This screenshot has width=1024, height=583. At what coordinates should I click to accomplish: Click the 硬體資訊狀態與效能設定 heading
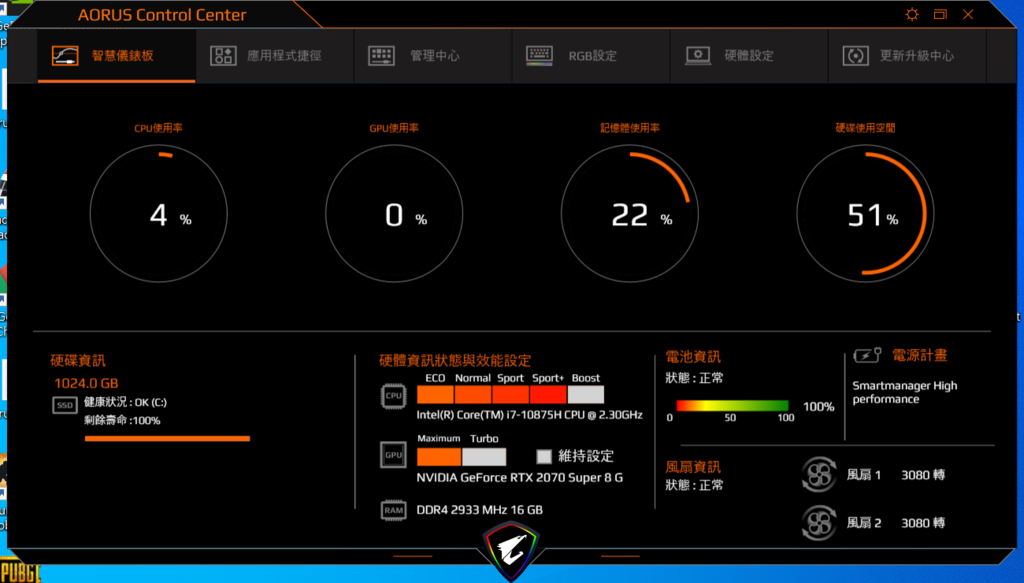pyautogui.click(x=455, y=360)
